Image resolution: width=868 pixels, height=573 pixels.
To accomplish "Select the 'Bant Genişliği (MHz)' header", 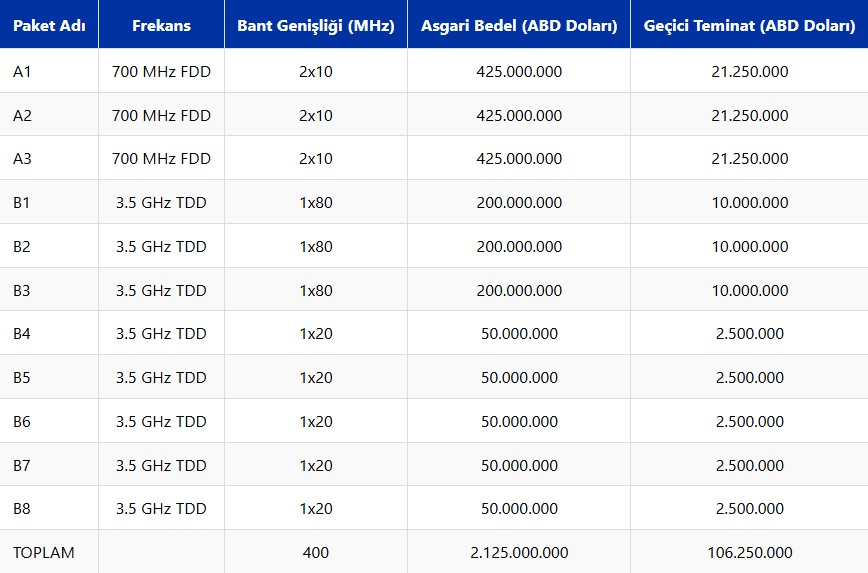I will coord(315,26).
